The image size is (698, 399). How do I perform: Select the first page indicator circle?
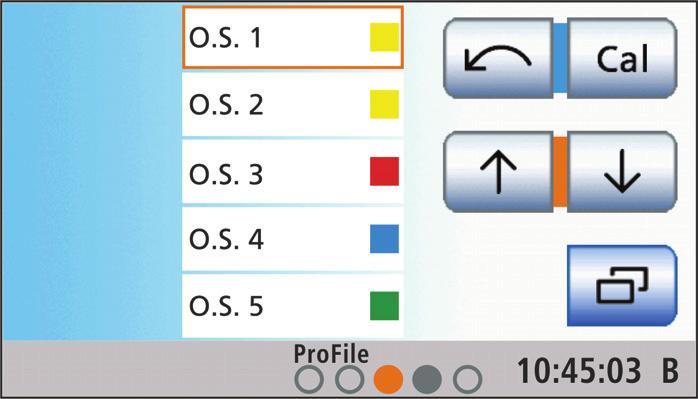309,380
